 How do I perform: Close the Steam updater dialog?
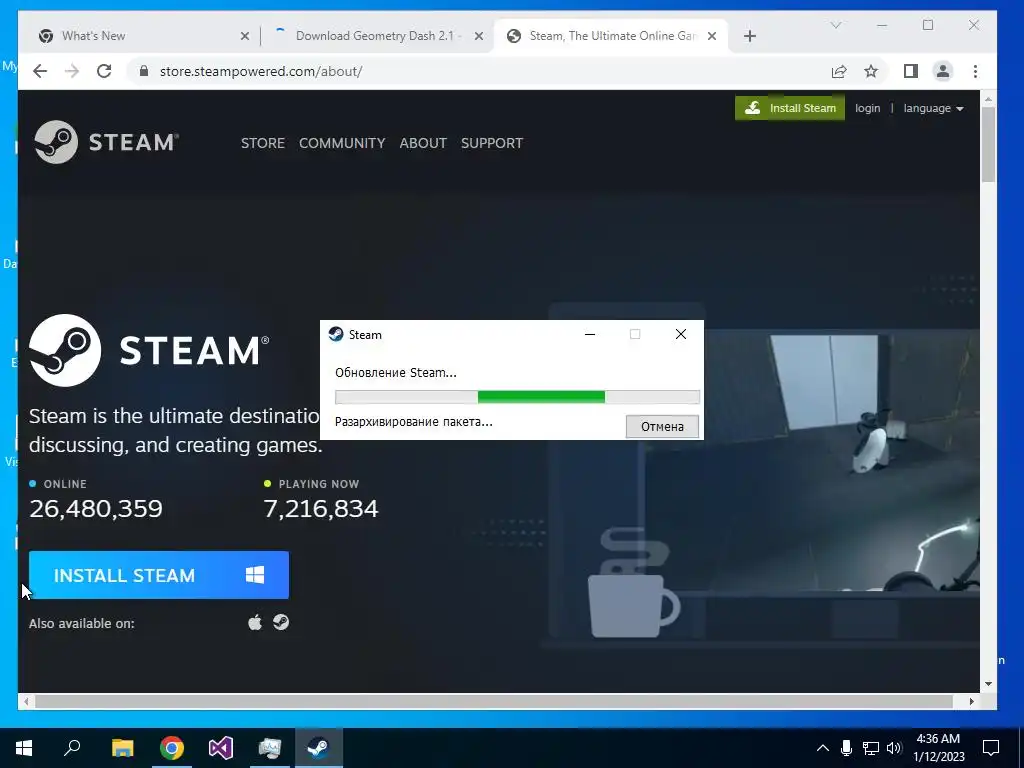pyautogui.click(x=680, y=334)
